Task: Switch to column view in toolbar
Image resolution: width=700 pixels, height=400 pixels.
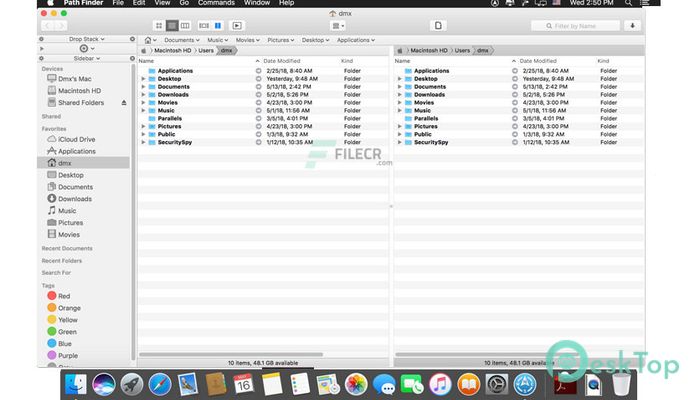Action: coord(185,26)
